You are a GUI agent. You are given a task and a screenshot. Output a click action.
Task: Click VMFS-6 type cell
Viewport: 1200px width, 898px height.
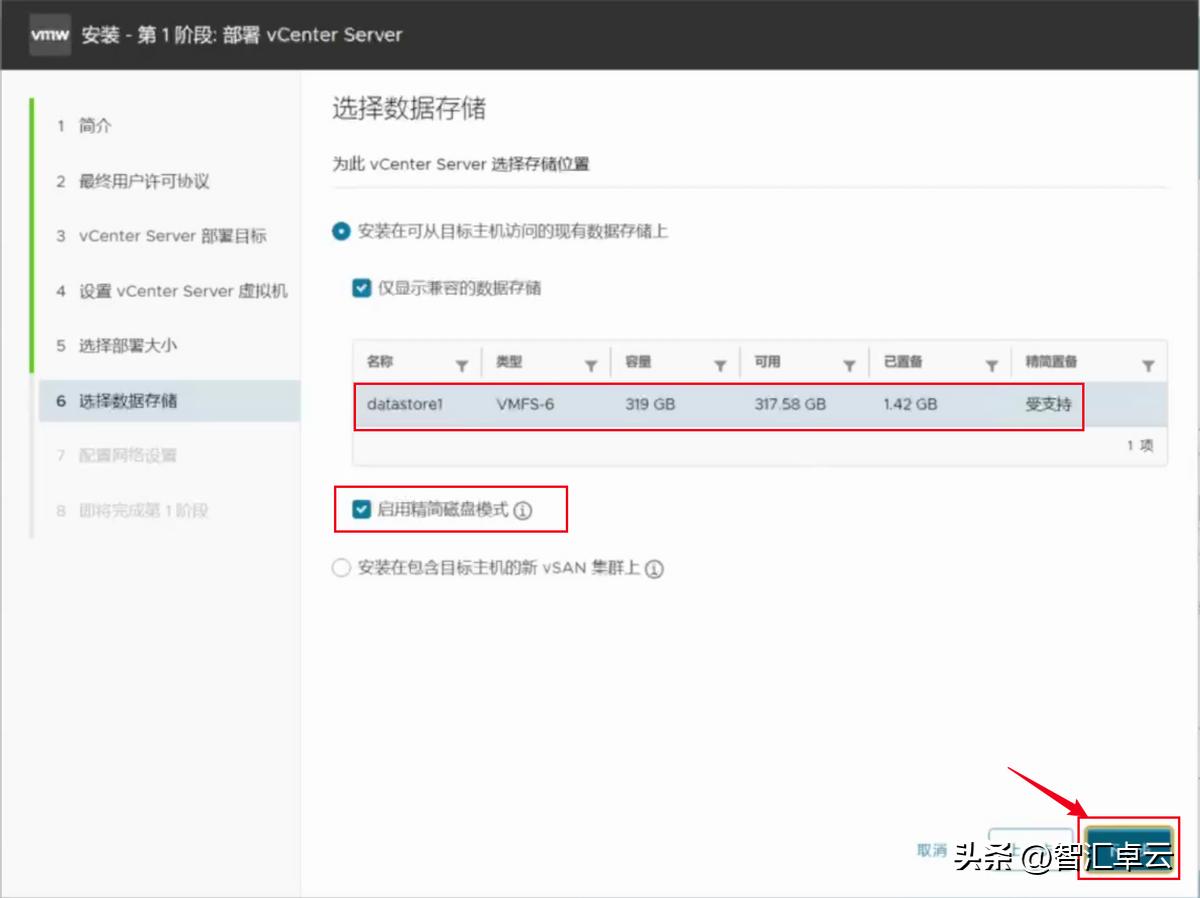pyautogui.click(x=525, y=405)
